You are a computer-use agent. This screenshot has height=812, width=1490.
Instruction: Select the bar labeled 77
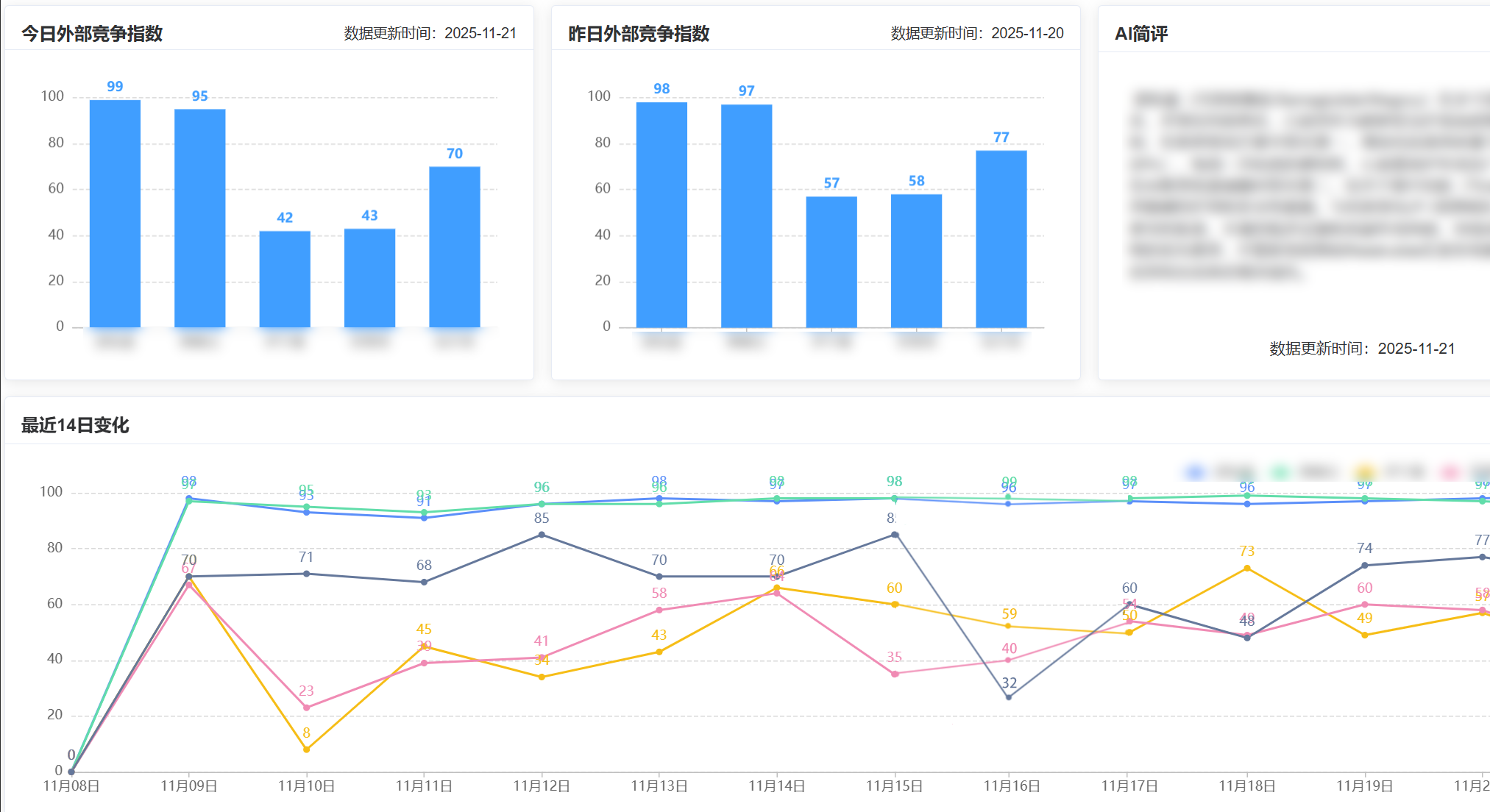click(1001, 239)
